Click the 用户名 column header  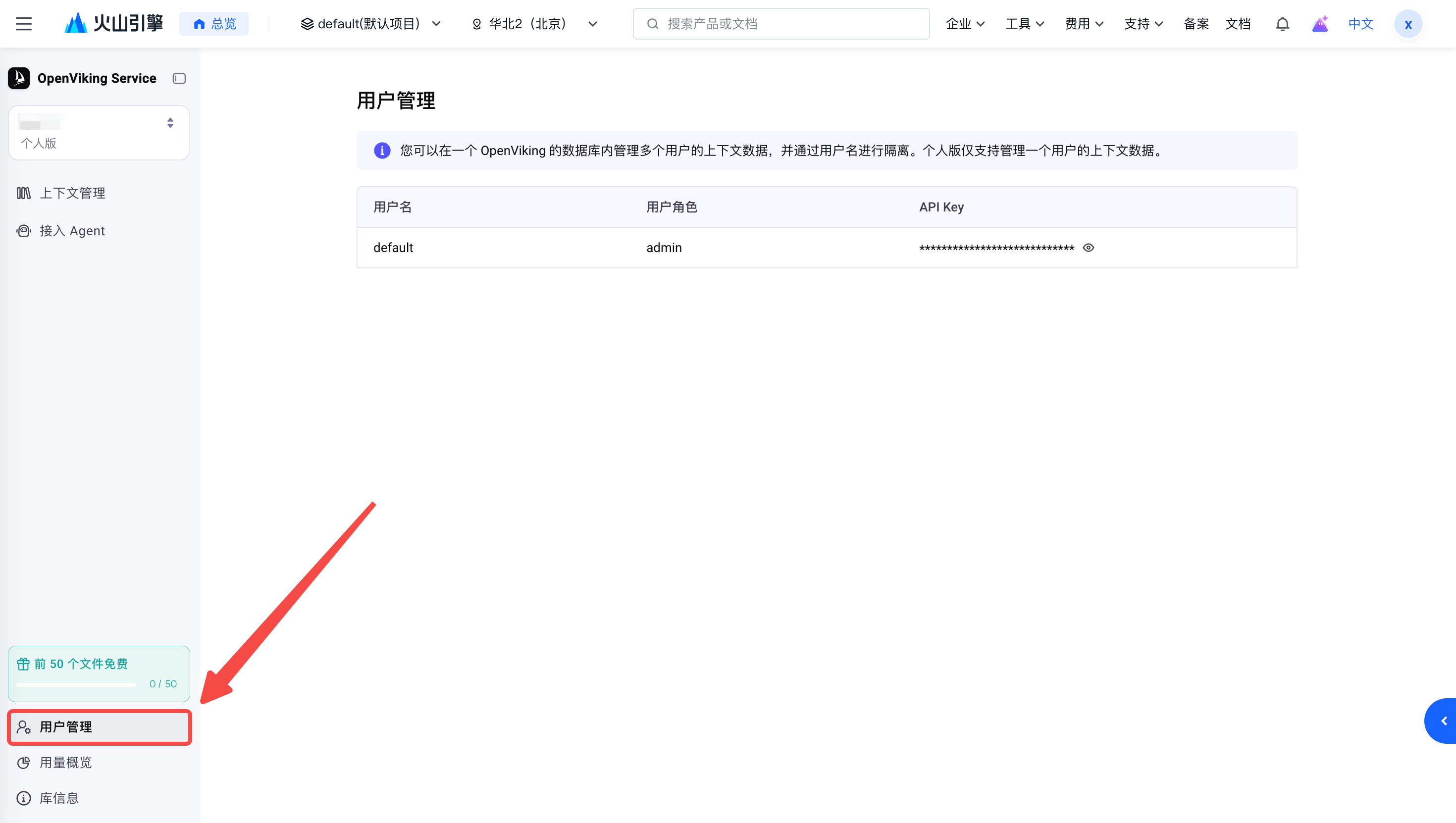click(x=393, y=207)
